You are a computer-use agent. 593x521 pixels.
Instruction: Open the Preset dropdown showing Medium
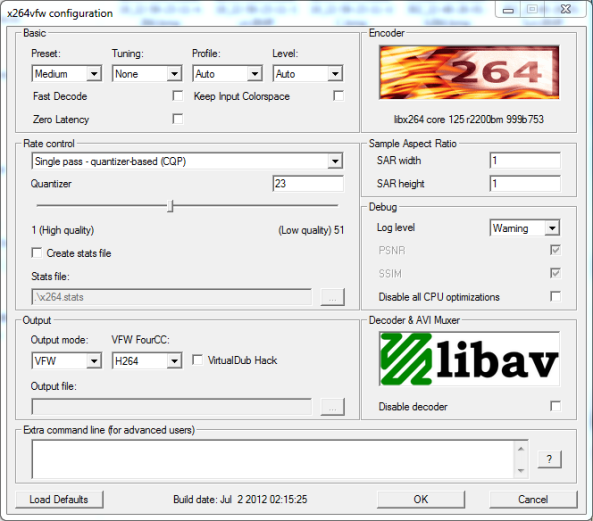tap(67, 74)
